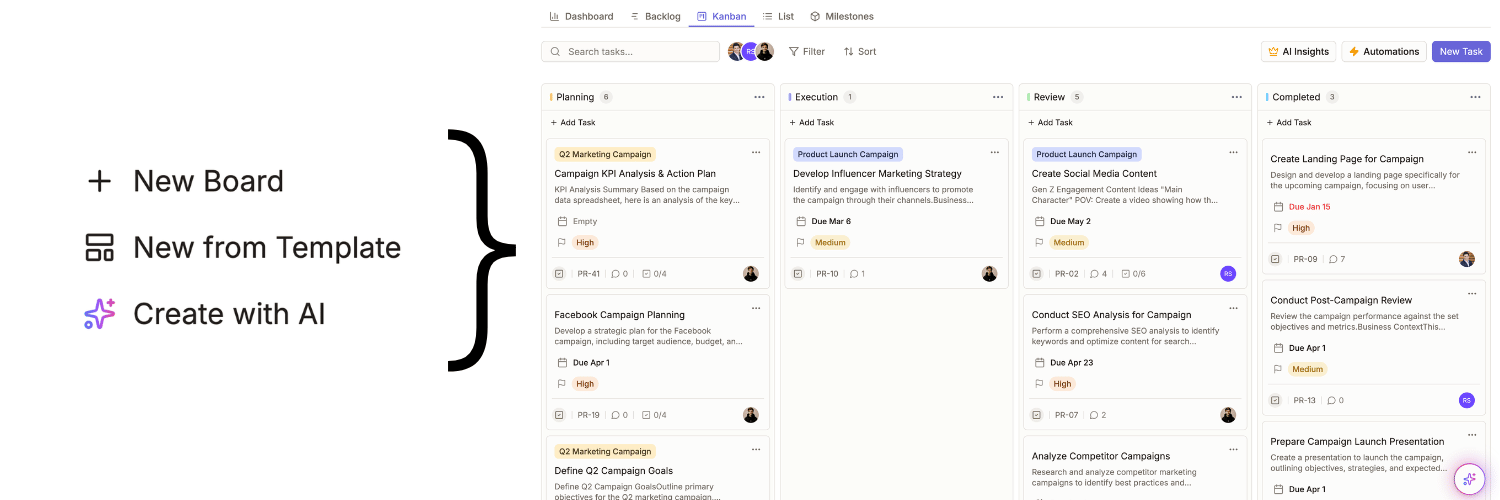This screenshot has height=500, width=1500.
Task: Open comments icon on PR-41 card
Action: (x=615, y=273)
